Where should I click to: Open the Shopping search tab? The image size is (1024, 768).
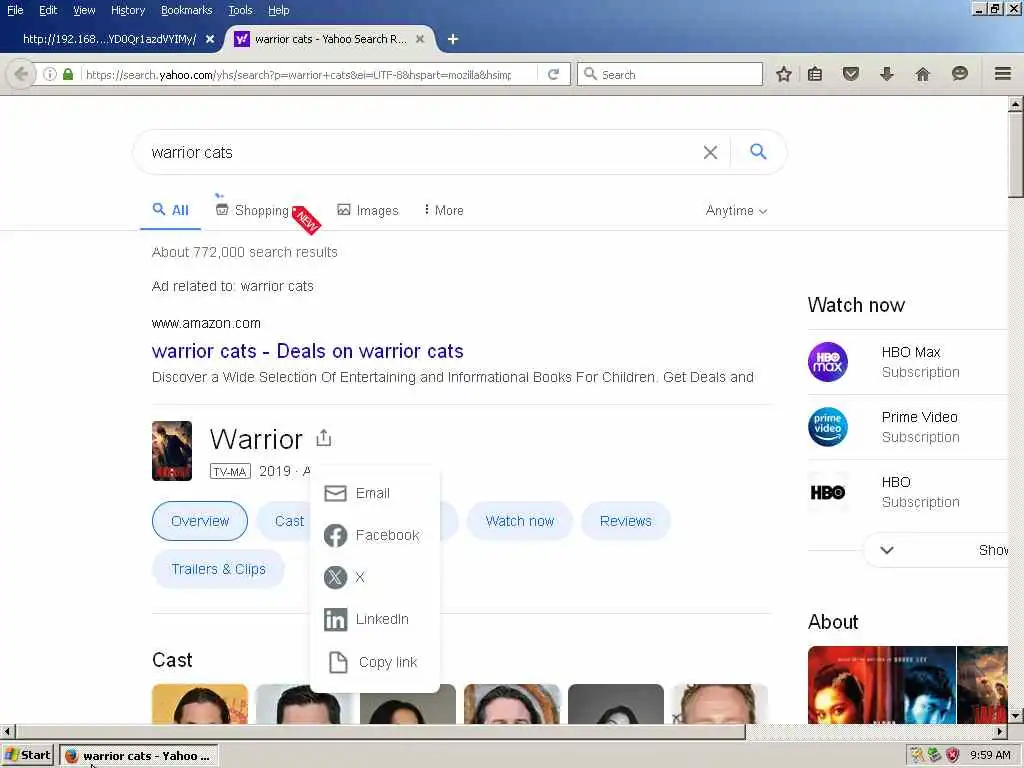tap(252, 210)
